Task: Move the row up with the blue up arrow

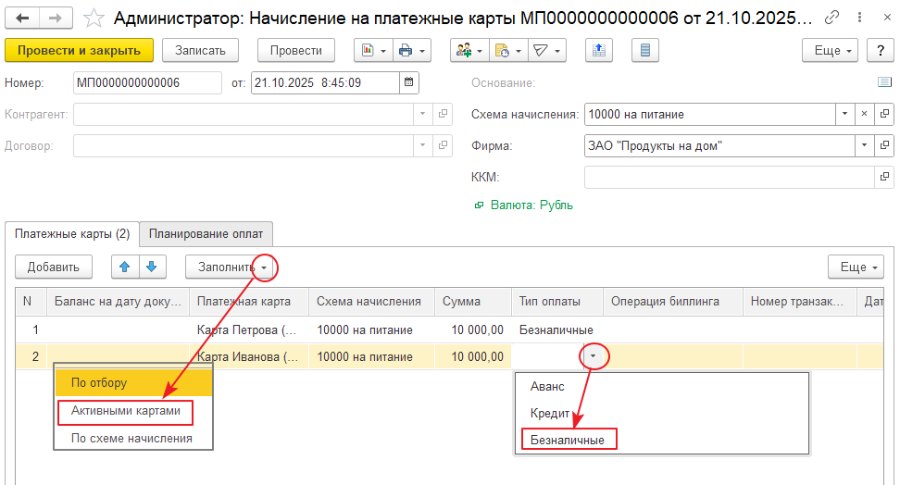Action: [125, 267]
